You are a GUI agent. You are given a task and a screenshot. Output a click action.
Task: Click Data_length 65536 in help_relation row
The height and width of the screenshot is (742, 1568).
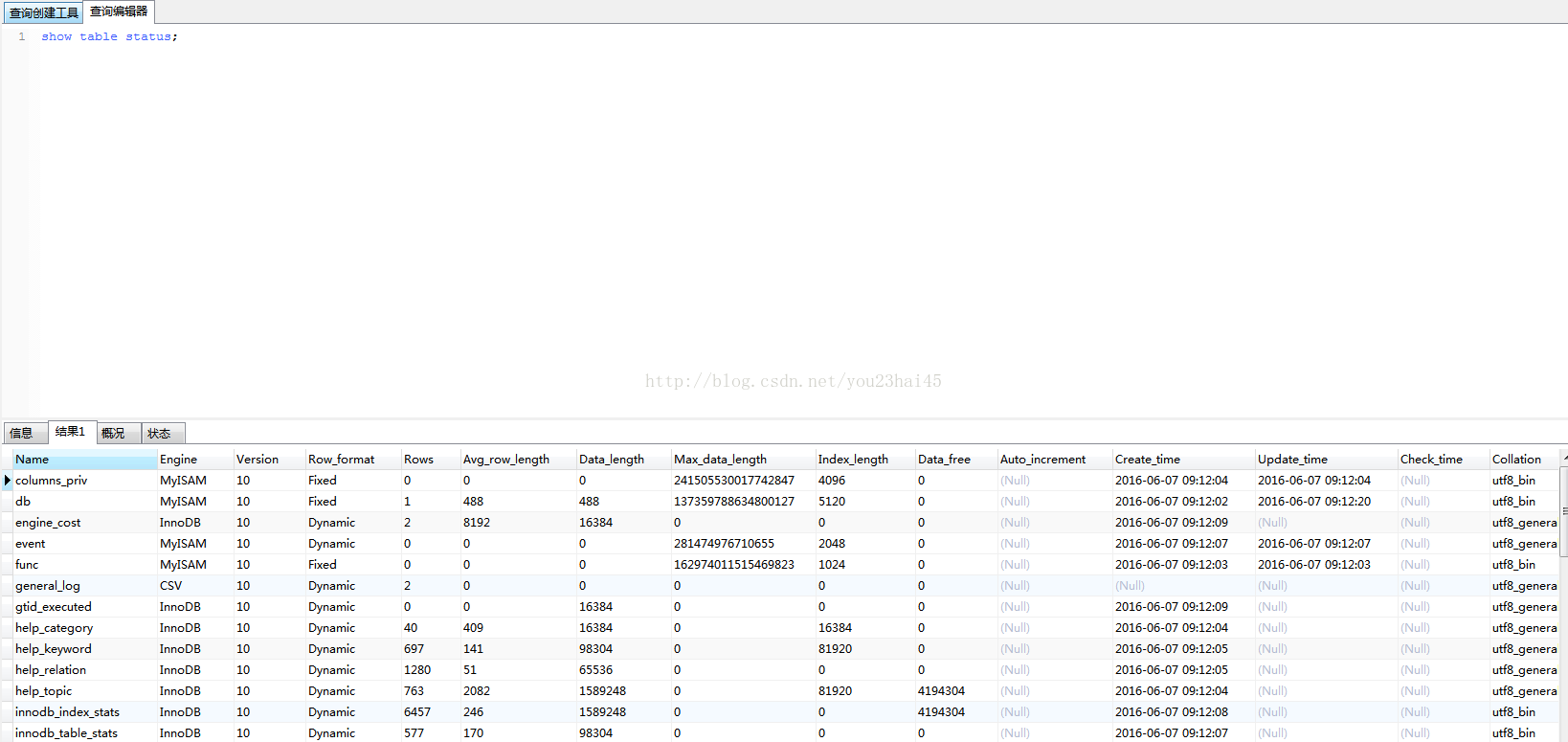coord(623,670)
